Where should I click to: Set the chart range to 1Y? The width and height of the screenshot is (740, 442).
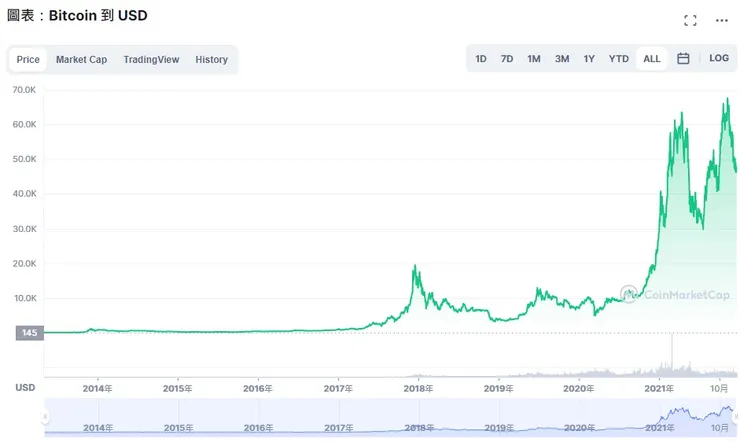(x=589, y=59)
